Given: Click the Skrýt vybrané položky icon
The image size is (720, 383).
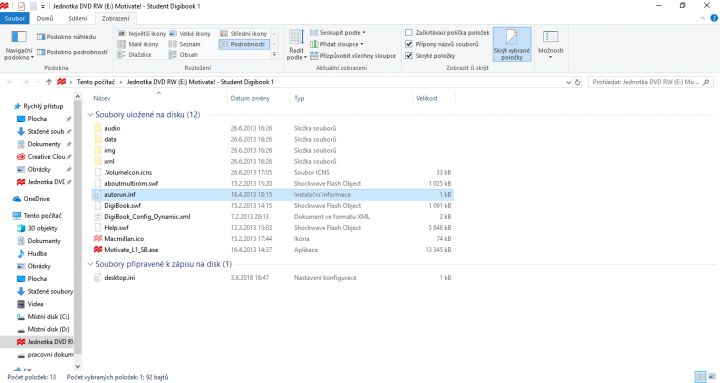Looking at the screenshot, I should (x=512, y=37).
